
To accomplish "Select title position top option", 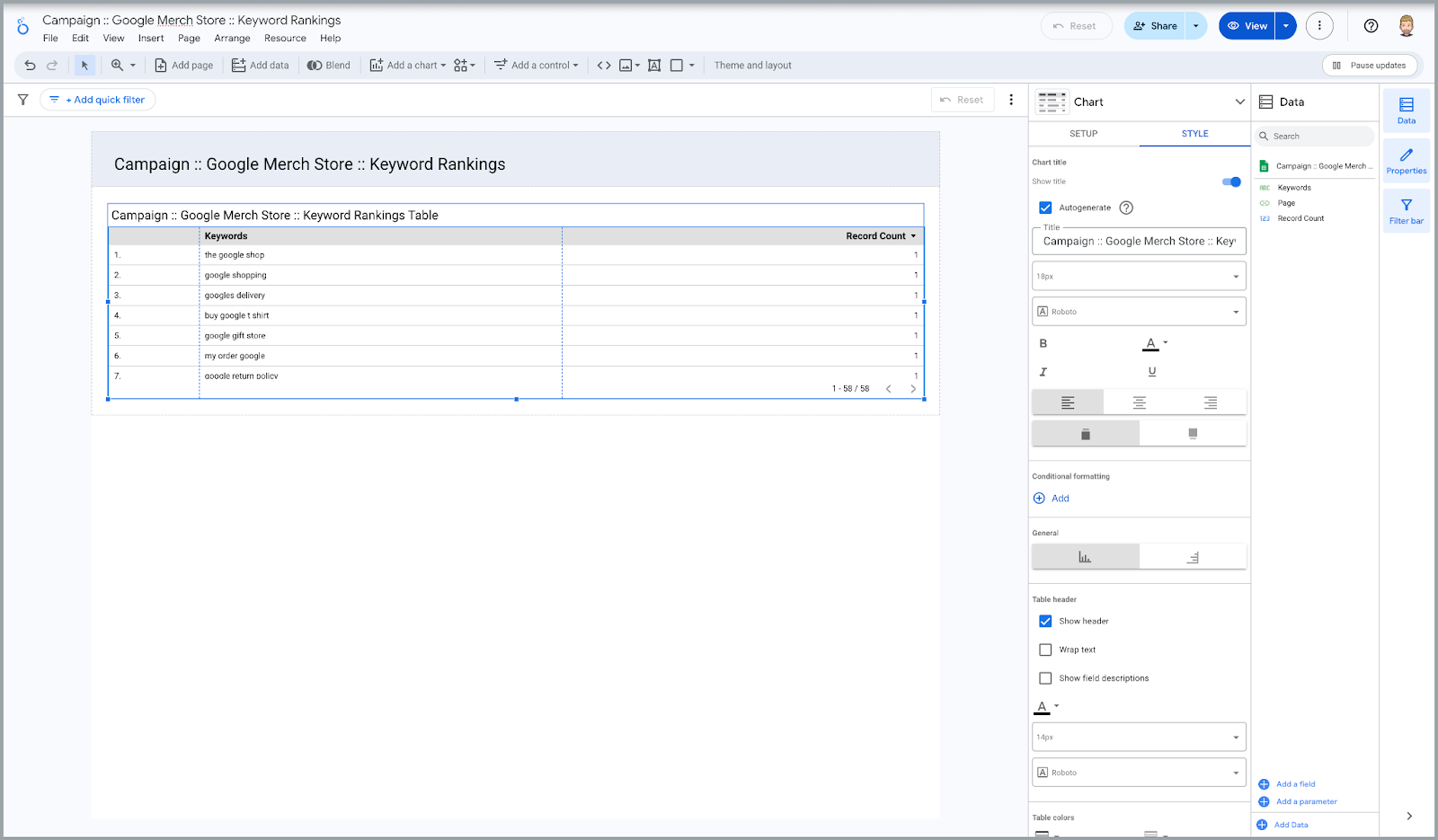I will click(x=1086, y=434).
